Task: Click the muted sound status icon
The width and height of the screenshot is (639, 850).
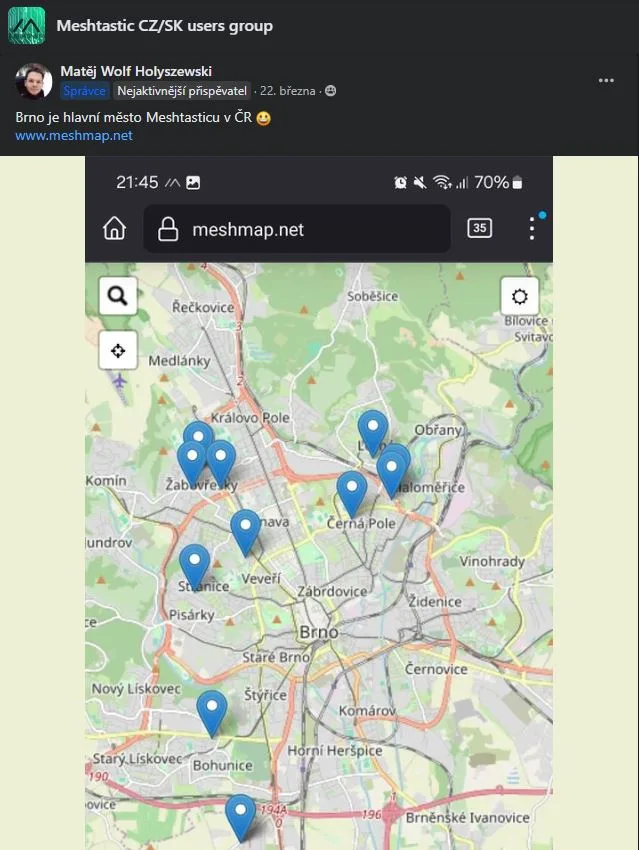Action: (x=419, y=183)
